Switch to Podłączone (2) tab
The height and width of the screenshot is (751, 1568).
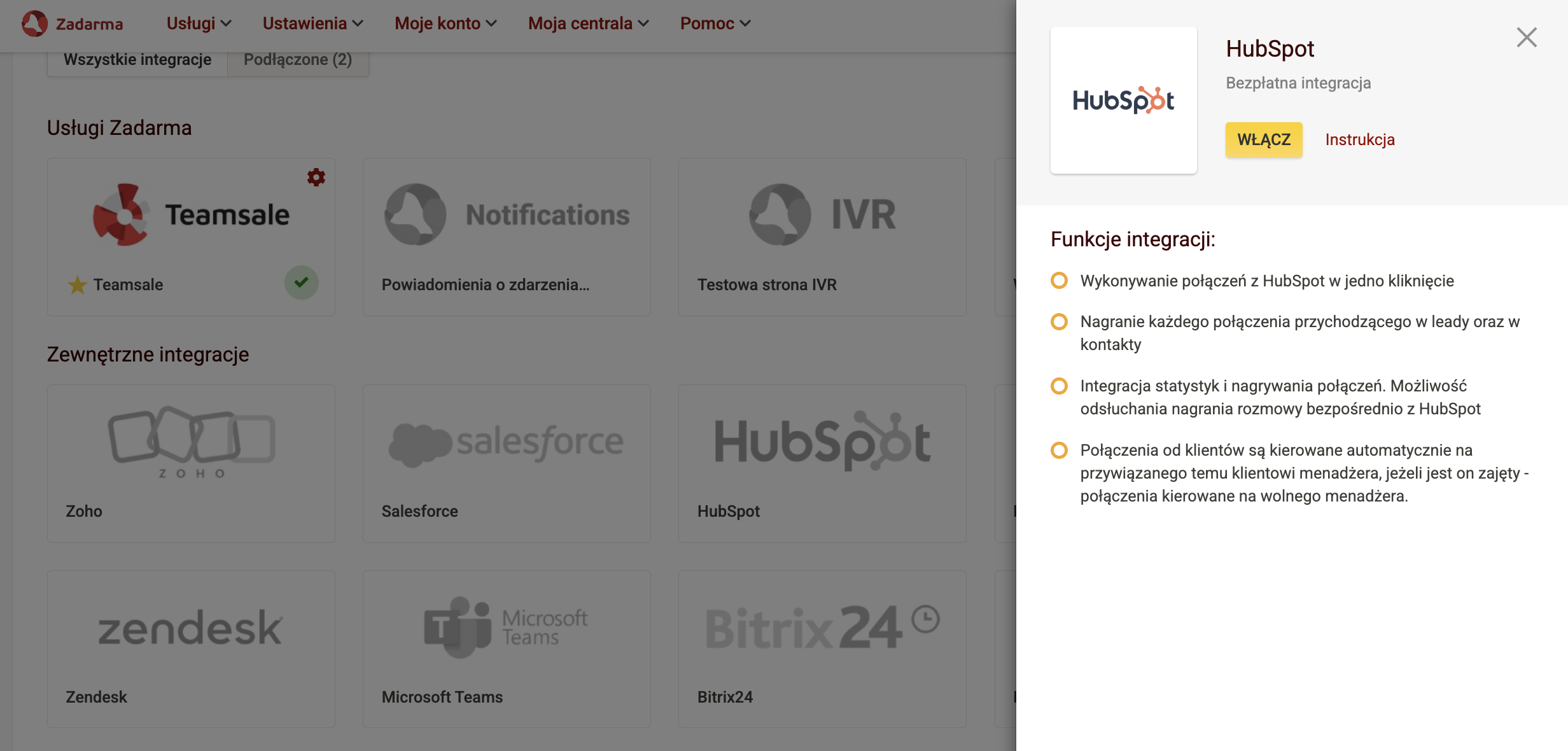[x=298, y=60]
